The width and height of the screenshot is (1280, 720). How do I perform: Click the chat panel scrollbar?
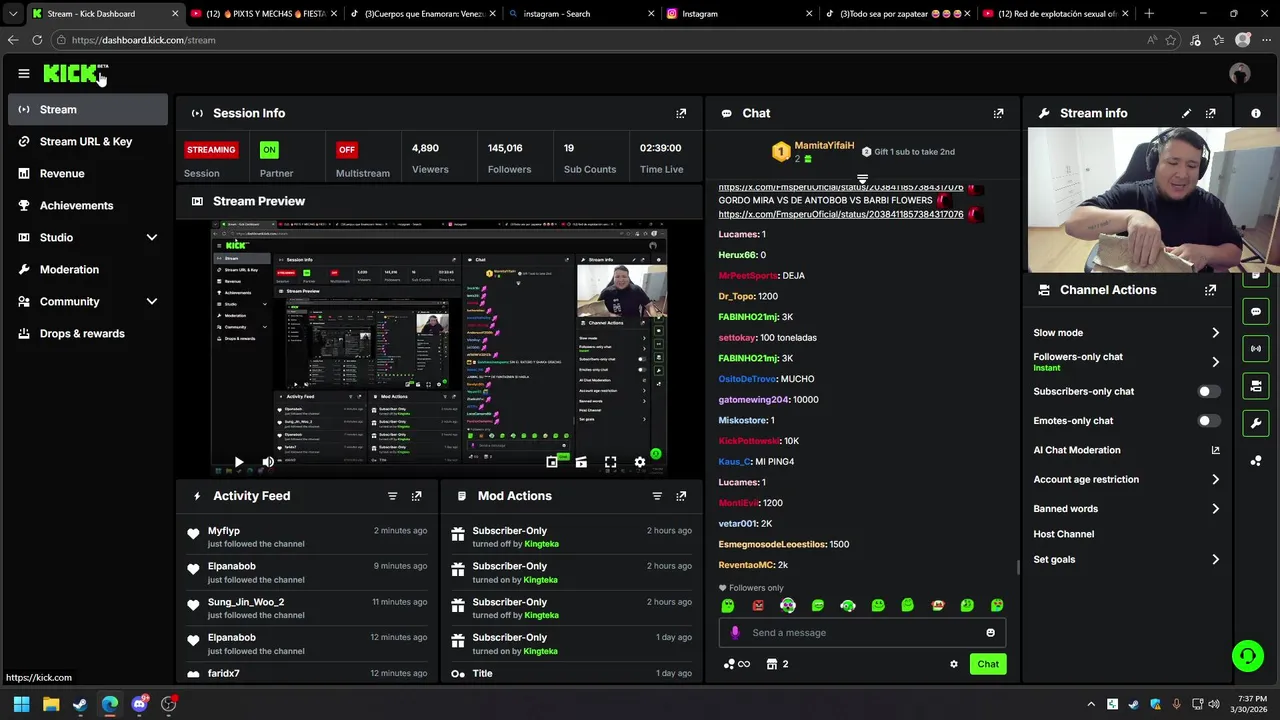1018,567
